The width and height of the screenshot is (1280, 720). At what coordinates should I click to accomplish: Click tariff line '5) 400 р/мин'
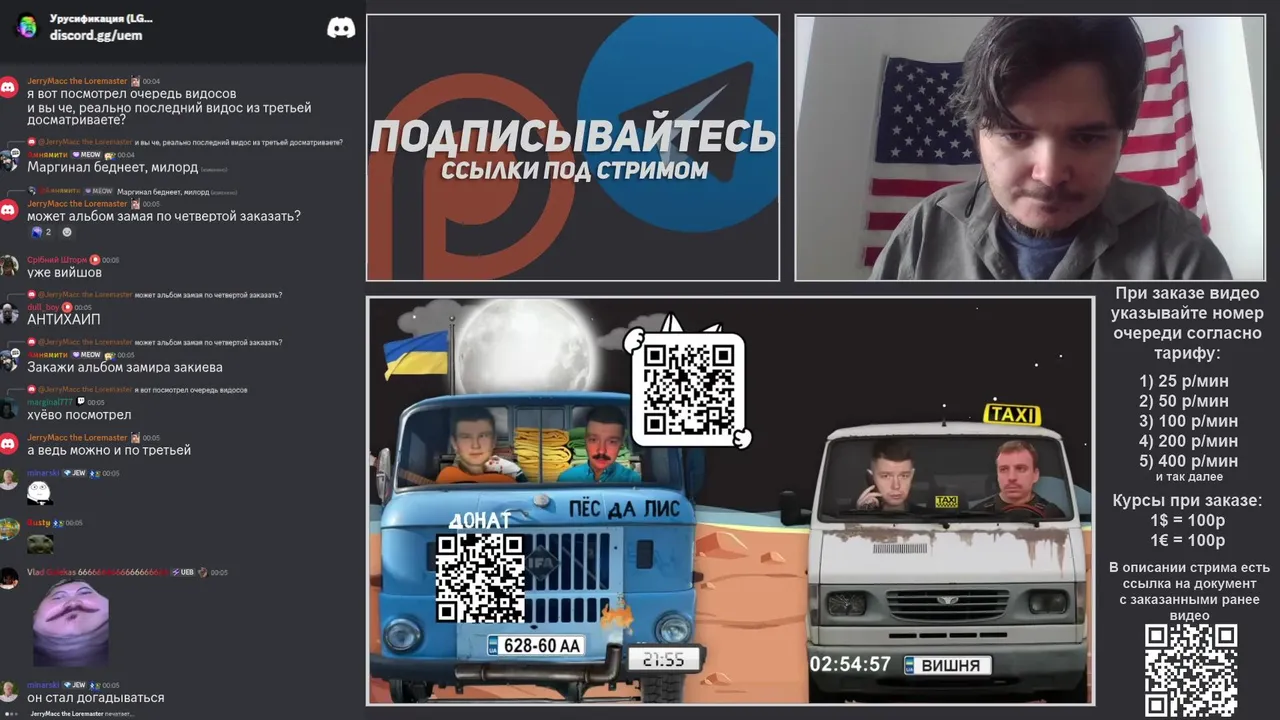coord(1188,461)
